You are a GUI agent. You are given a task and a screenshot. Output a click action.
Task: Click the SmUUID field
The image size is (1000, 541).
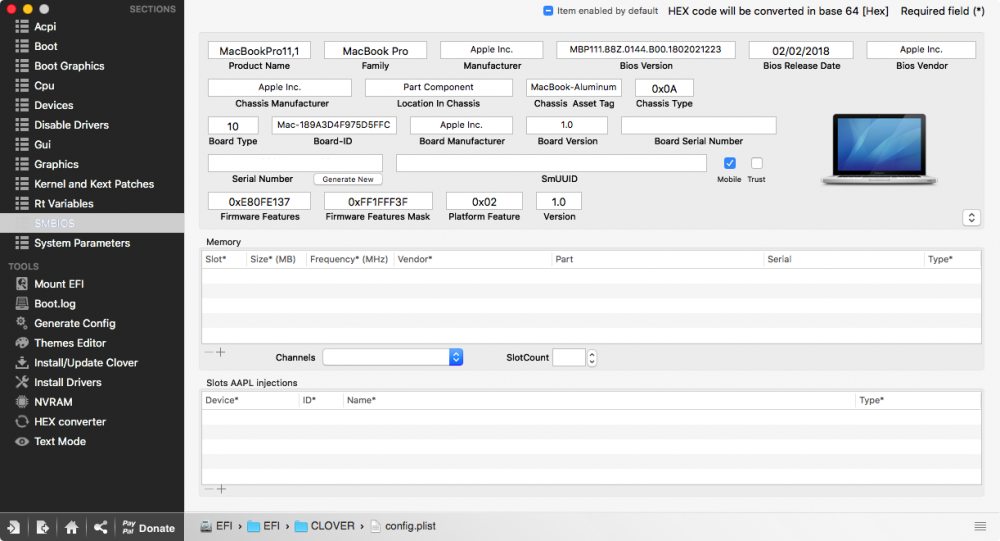coord(551,163)
